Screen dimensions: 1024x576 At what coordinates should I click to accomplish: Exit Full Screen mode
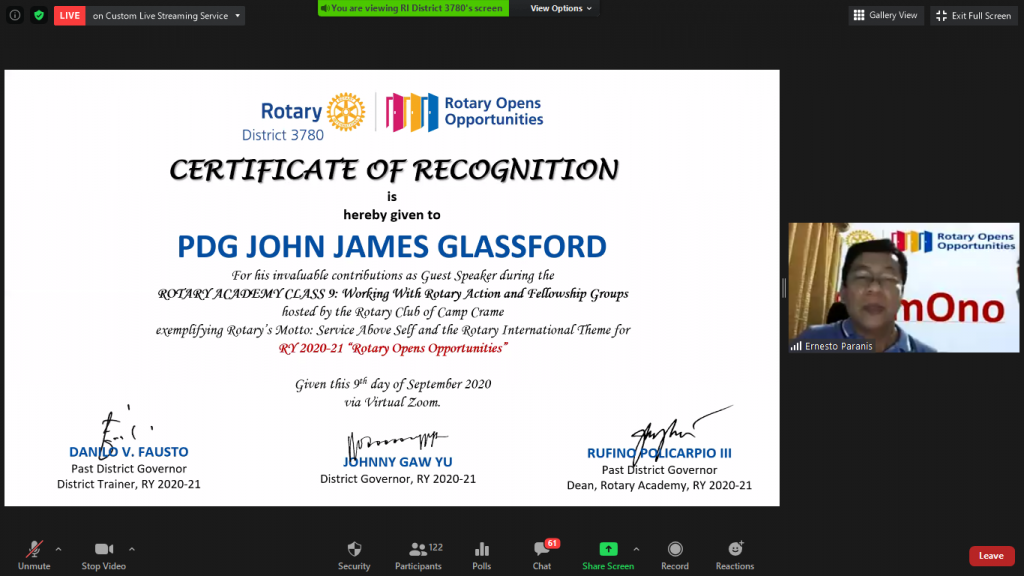pyautogui.click(x=974, y=16)
